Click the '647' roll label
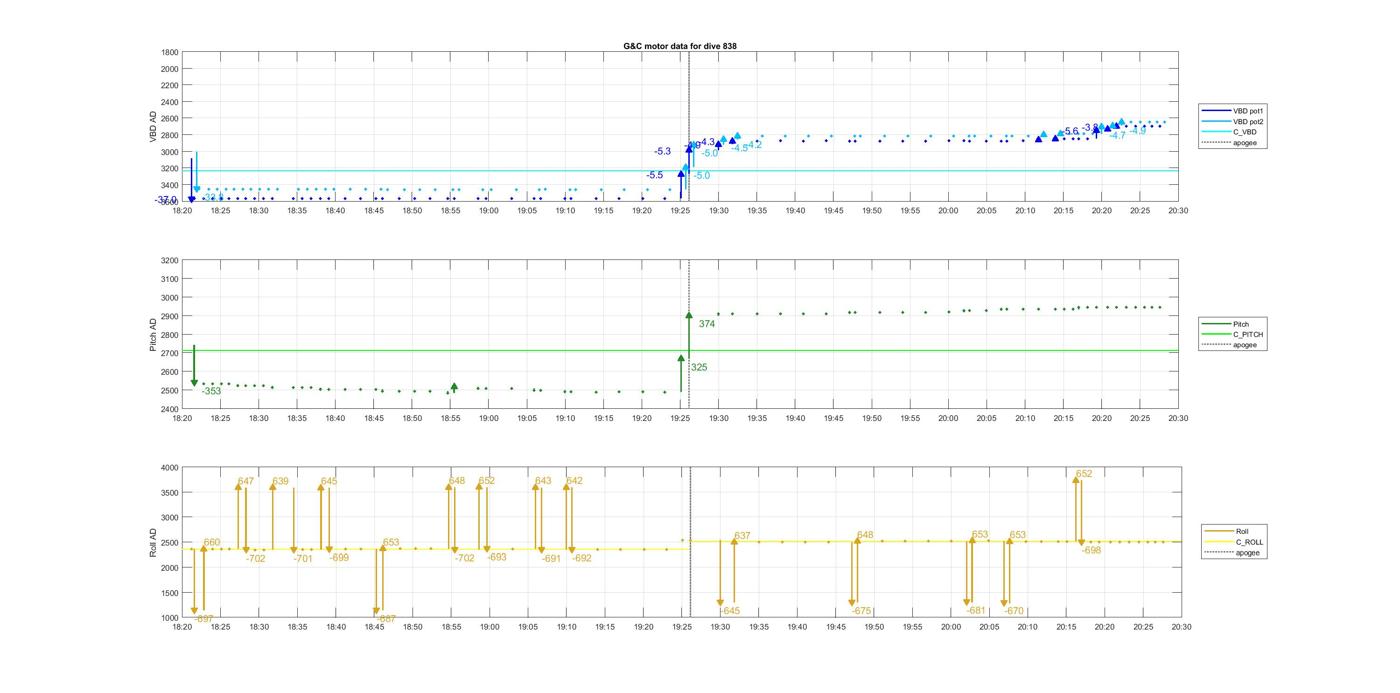 (246, 481)
